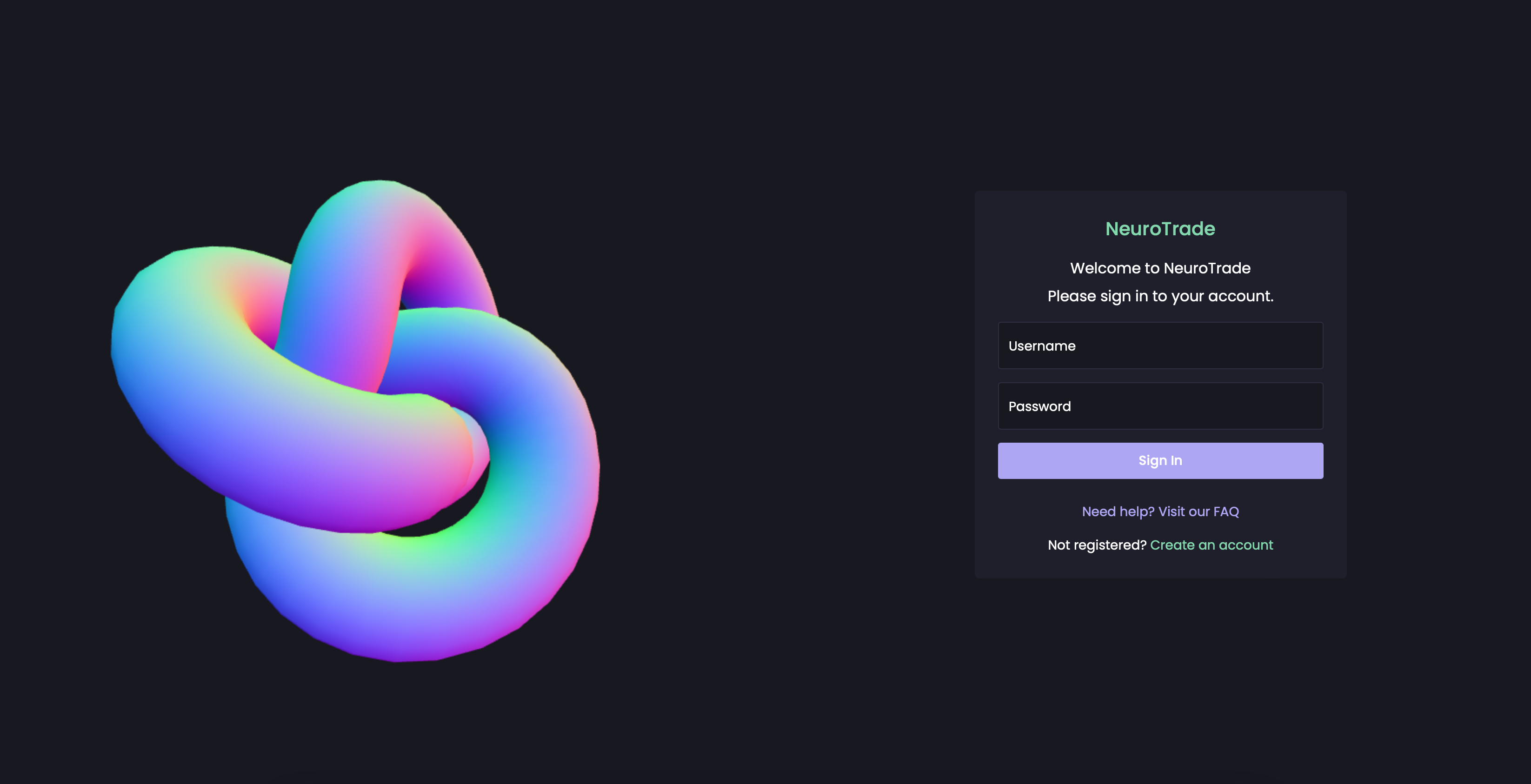Click the rainbow 3D torus knot graphic
Screen dimensions: 1531x784
pos(355,420)
